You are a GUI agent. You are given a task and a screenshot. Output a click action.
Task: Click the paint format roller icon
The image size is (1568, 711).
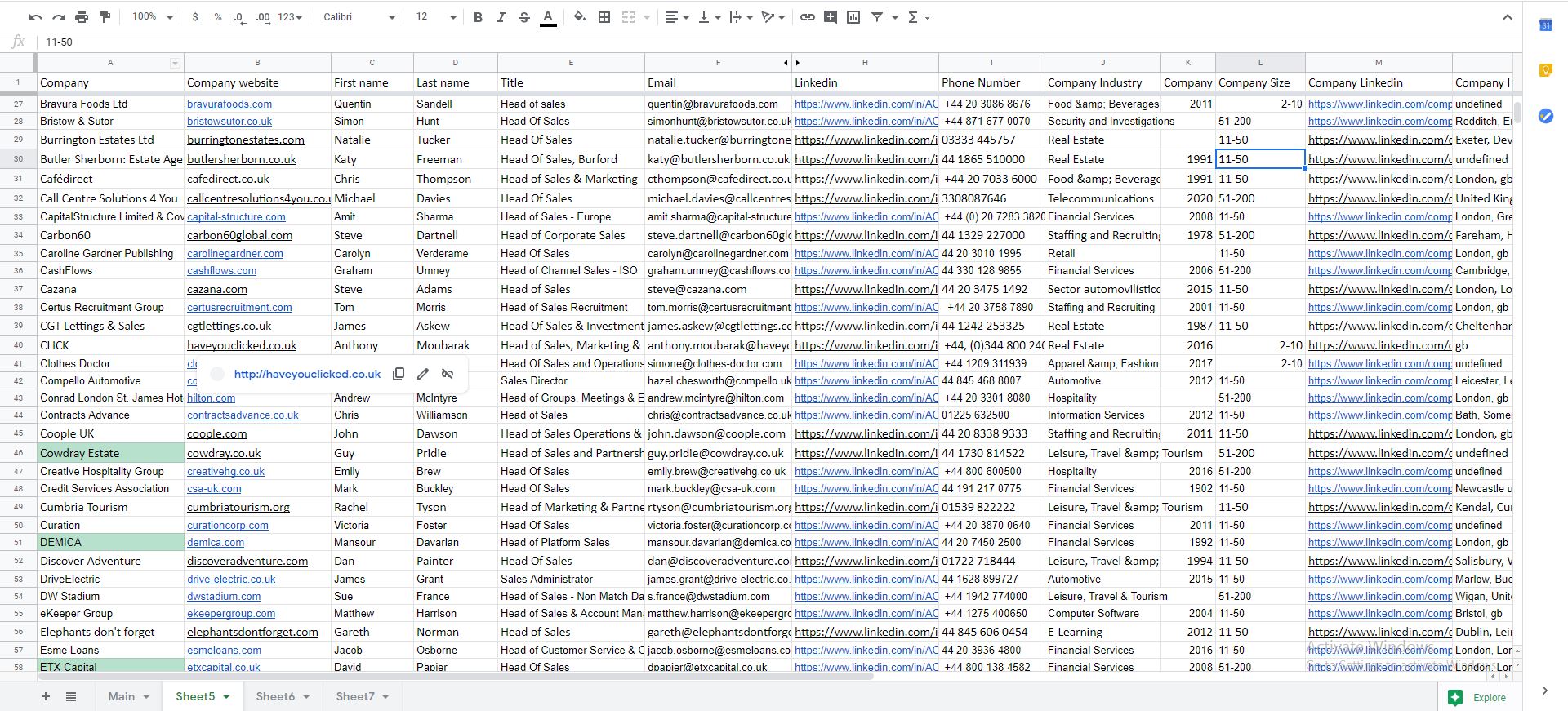click(x=105, y=17)
